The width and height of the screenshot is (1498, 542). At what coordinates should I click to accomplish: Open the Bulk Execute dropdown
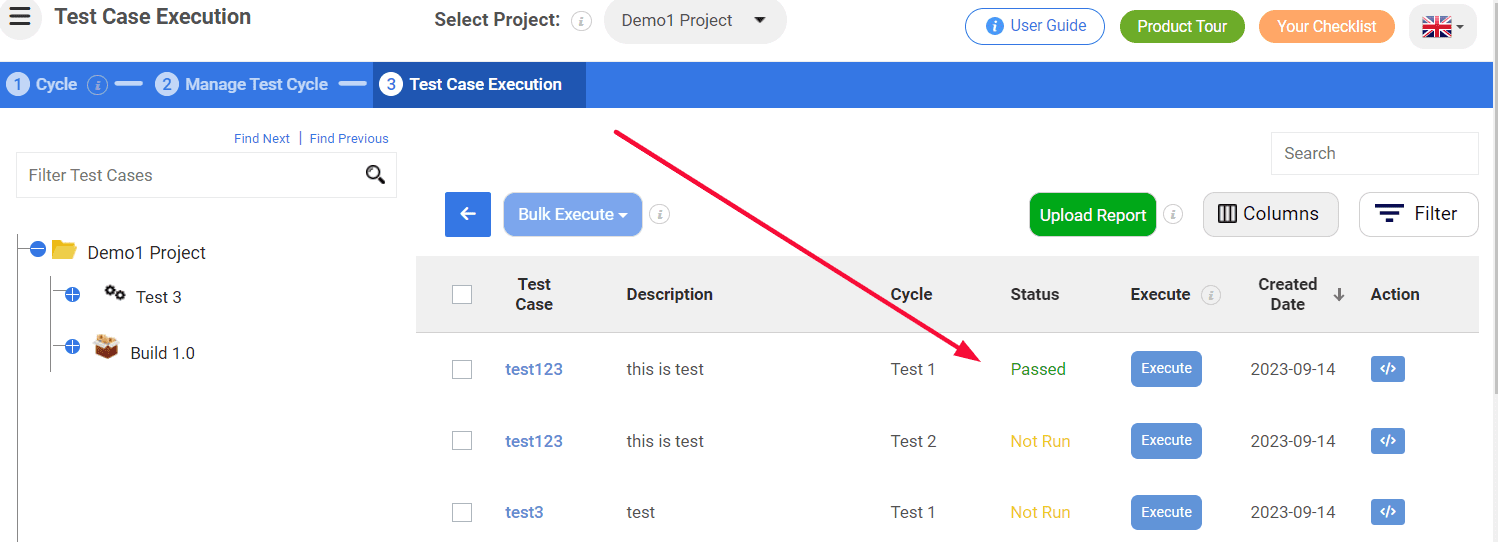click(x=573, y=214)
